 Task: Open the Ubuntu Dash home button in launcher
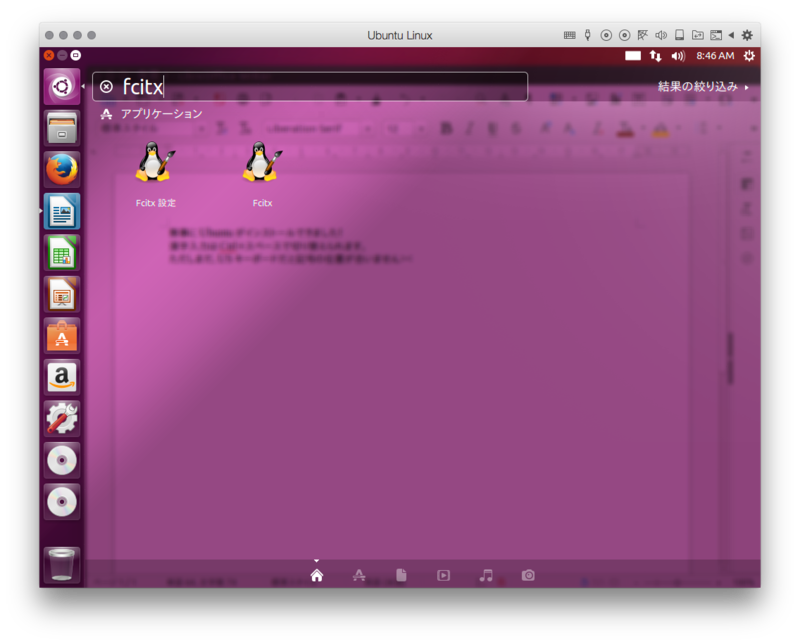click(62, 87)
